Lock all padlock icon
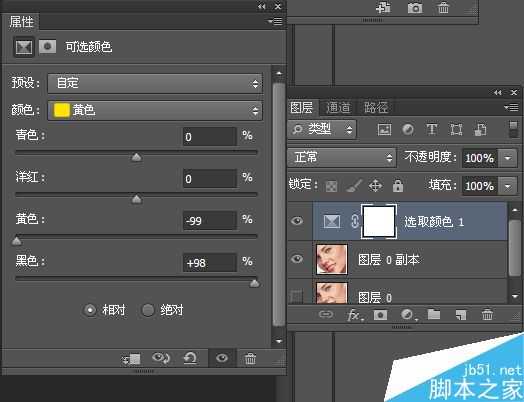This screenshot has width=524, height=402. [398, 186]
